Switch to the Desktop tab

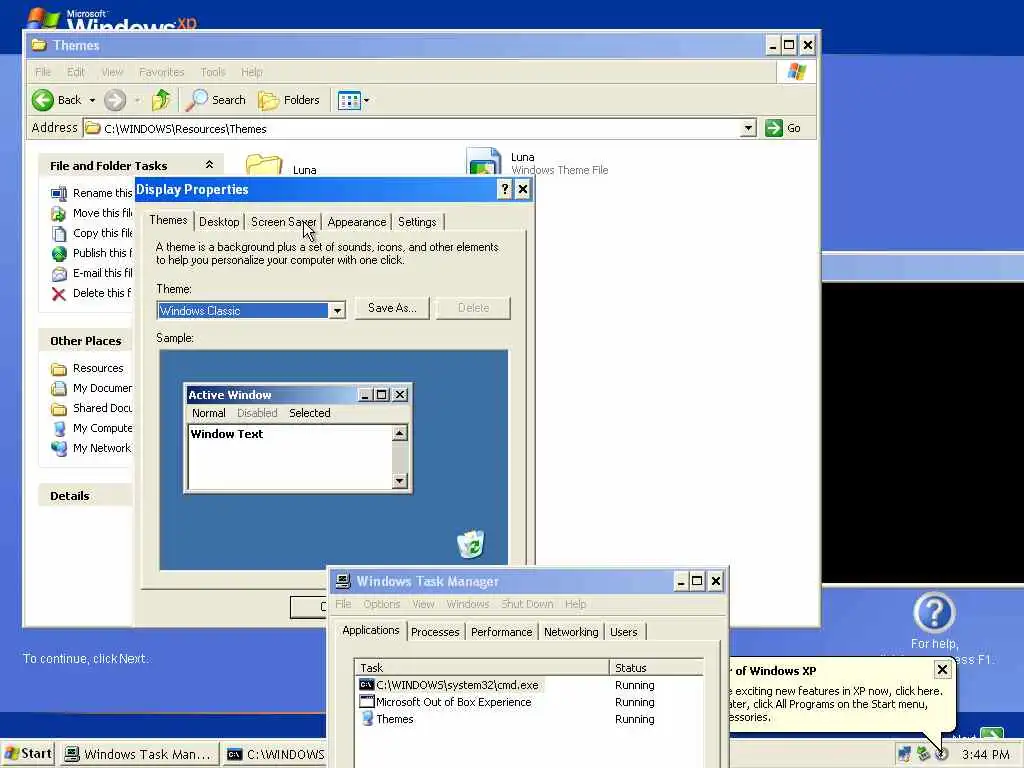point(219,222)
